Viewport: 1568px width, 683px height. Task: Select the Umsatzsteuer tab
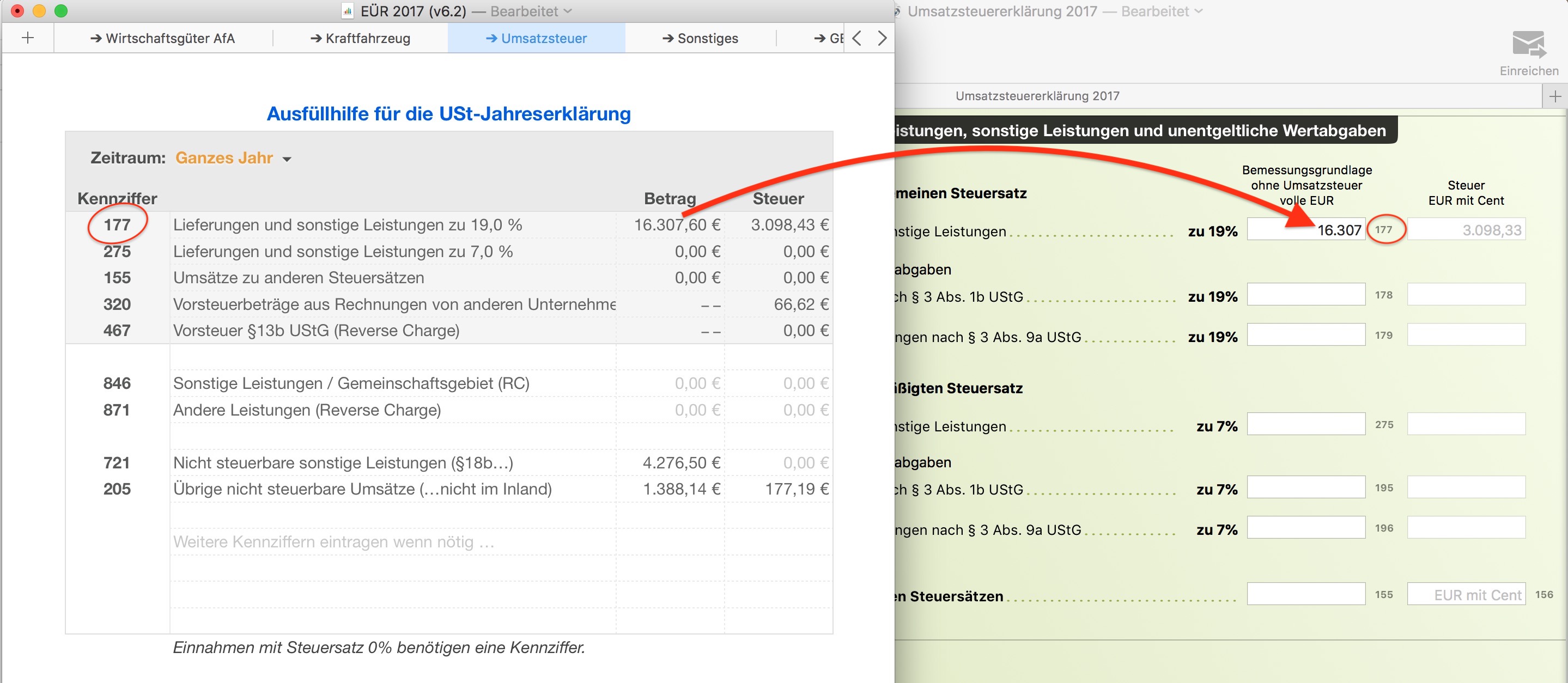coord(536,38)
